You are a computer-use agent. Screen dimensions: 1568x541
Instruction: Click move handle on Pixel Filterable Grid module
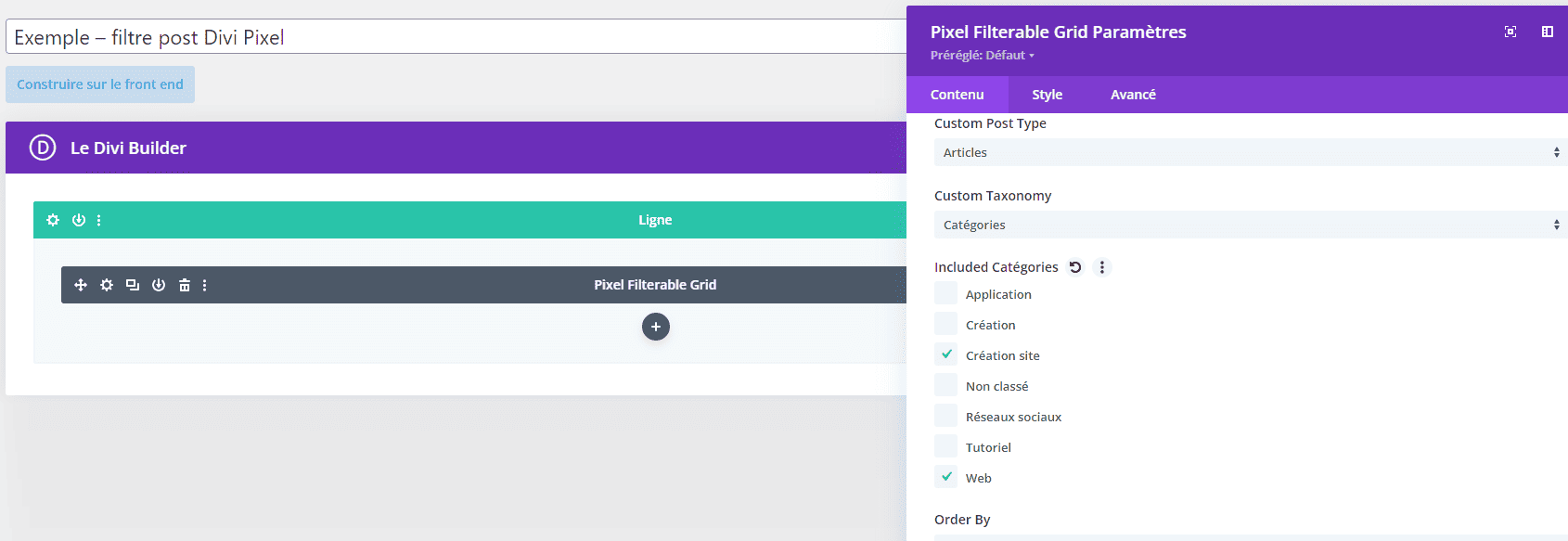tap(81, 285)
